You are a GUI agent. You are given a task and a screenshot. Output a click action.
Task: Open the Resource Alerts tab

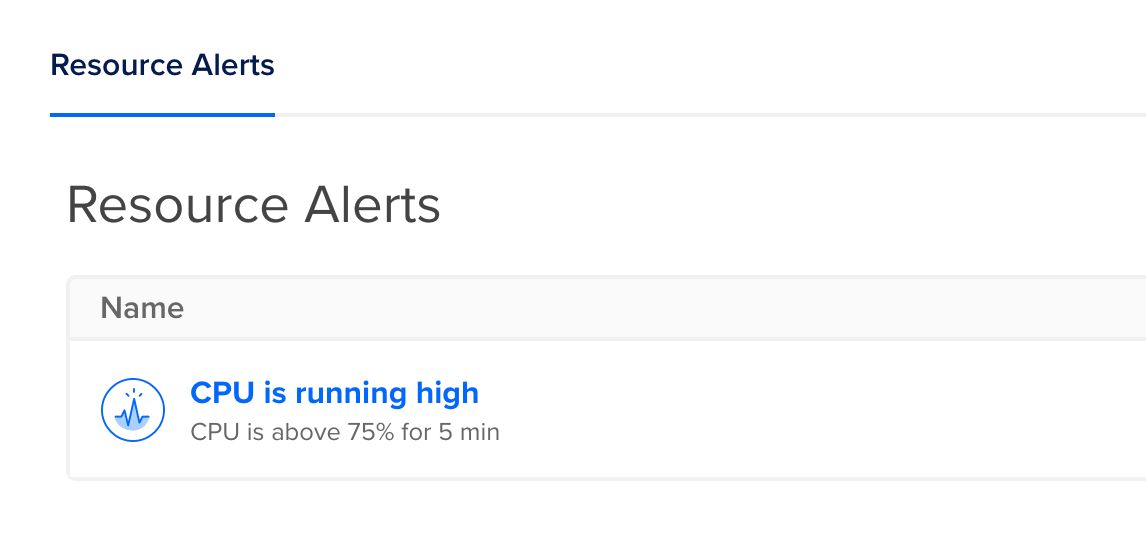[x=162, y=65]
